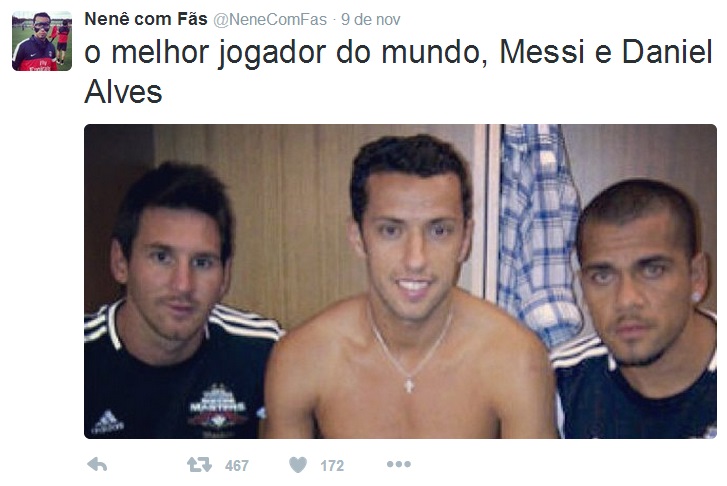Click the Nenê com Fãs display name
This screenshot has height=486, width=727.
(146, 19)
